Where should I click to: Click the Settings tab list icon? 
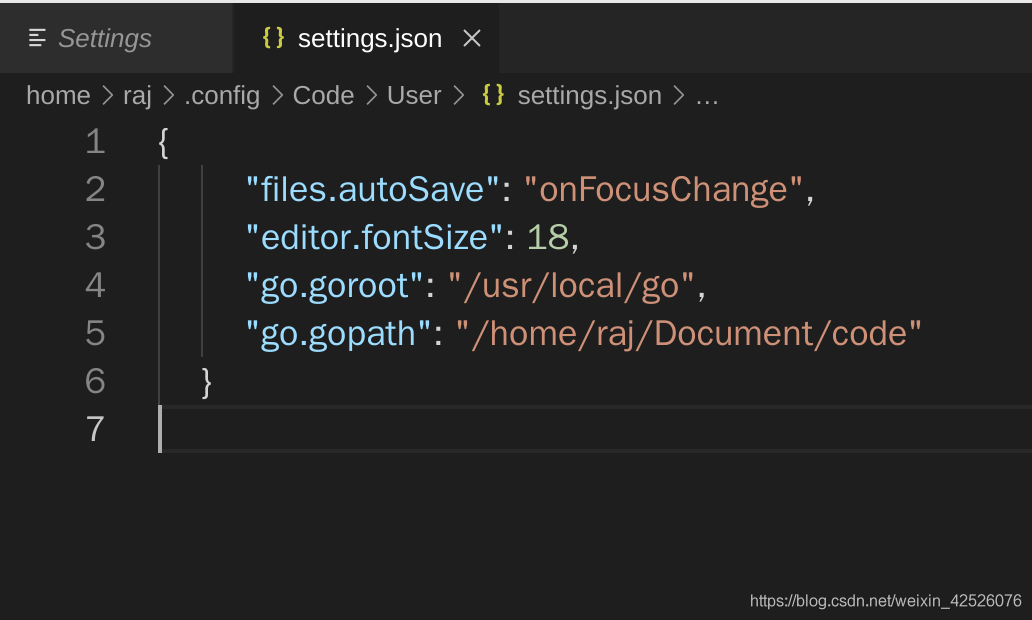click(38, 39)
